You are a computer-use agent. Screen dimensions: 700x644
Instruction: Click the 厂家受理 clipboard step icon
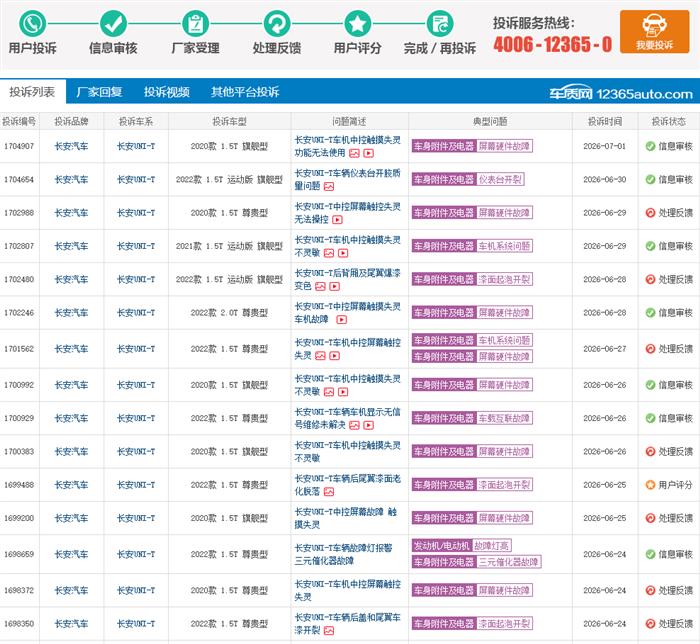(195, 23)
